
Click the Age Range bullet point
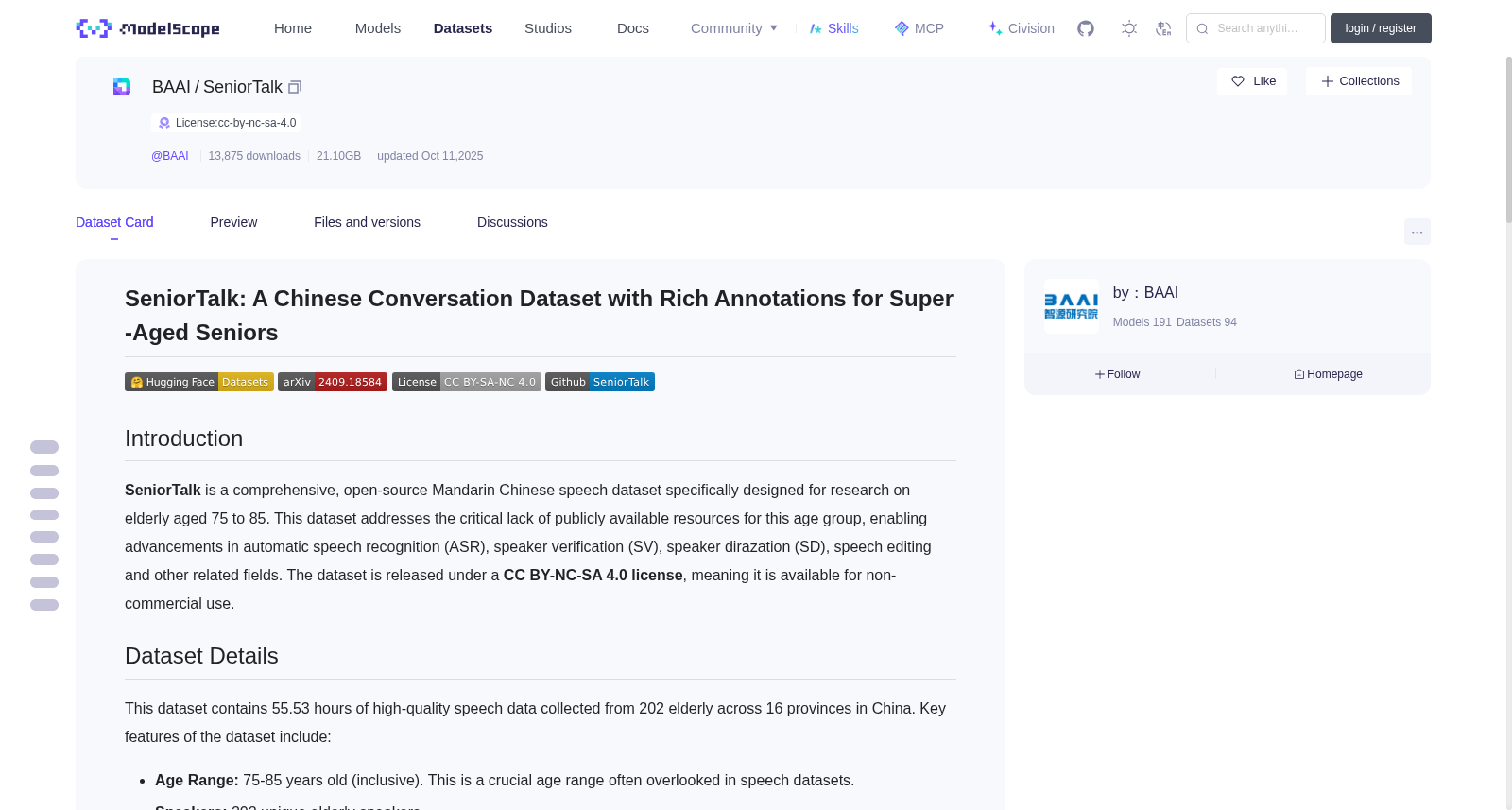[x=505, y=781]
